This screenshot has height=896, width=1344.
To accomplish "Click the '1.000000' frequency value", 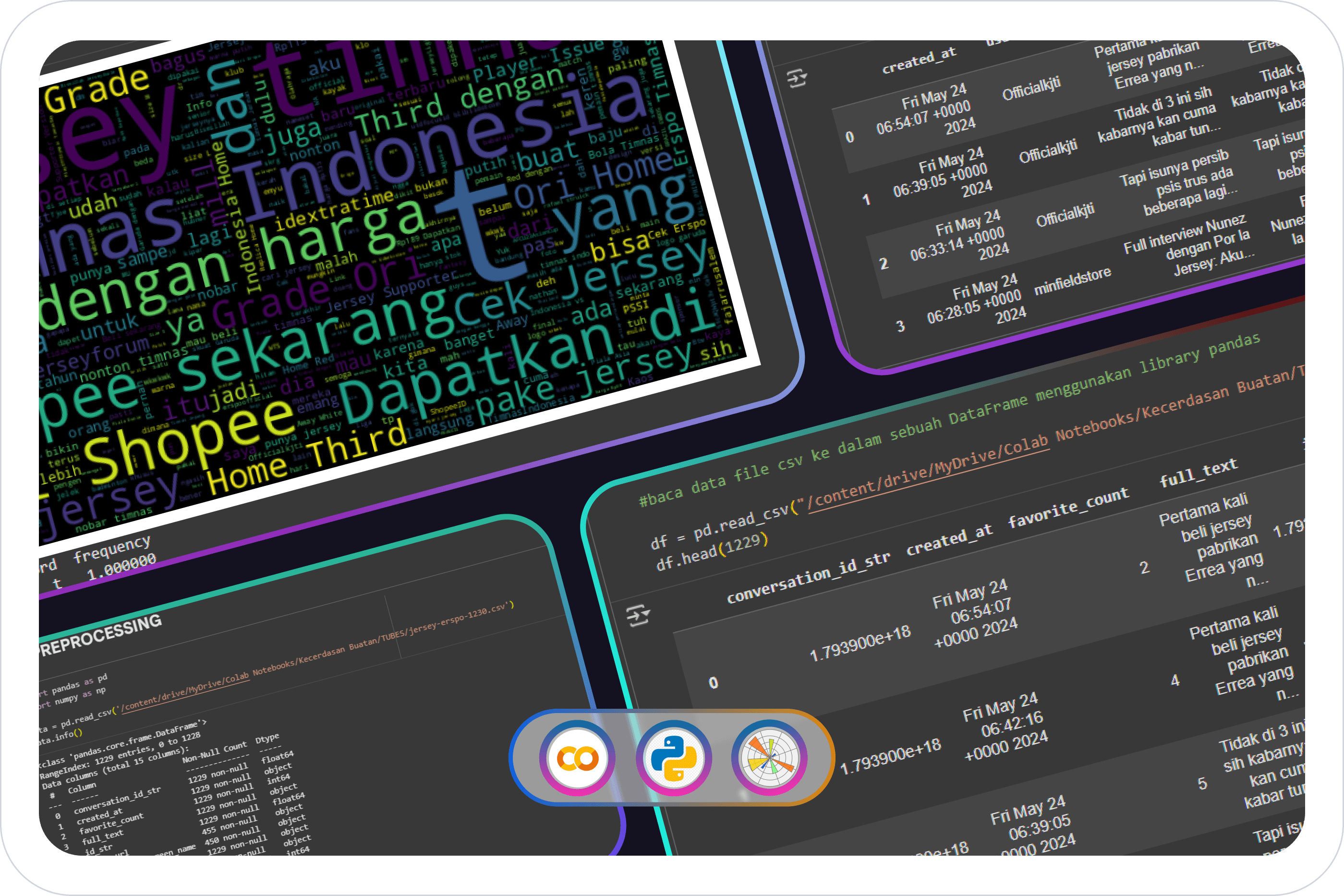I will pyautogui.click(x=121, y=567).
